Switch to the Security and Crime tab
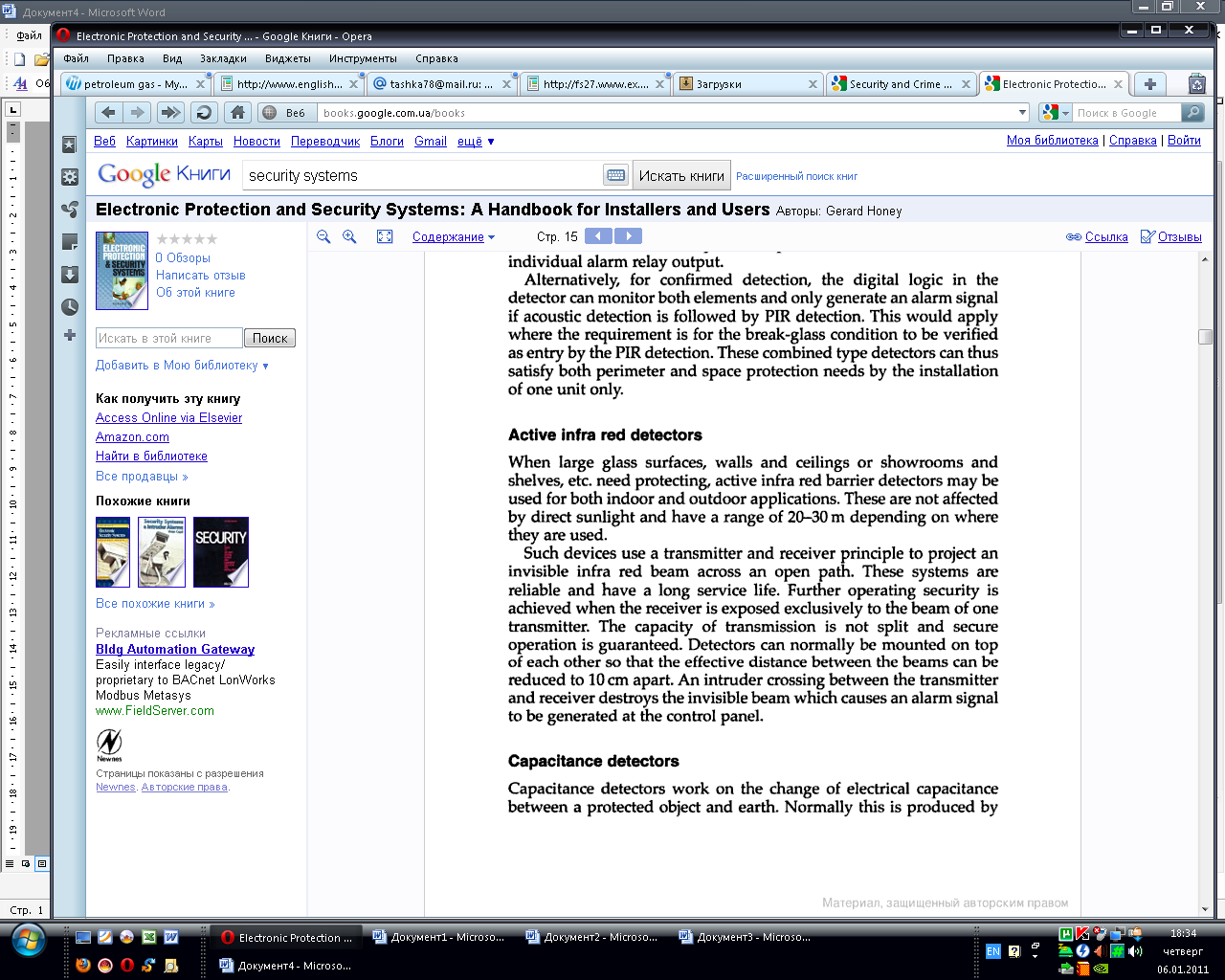The width and height of the screenshot is (1225, 980). [900, 84]
